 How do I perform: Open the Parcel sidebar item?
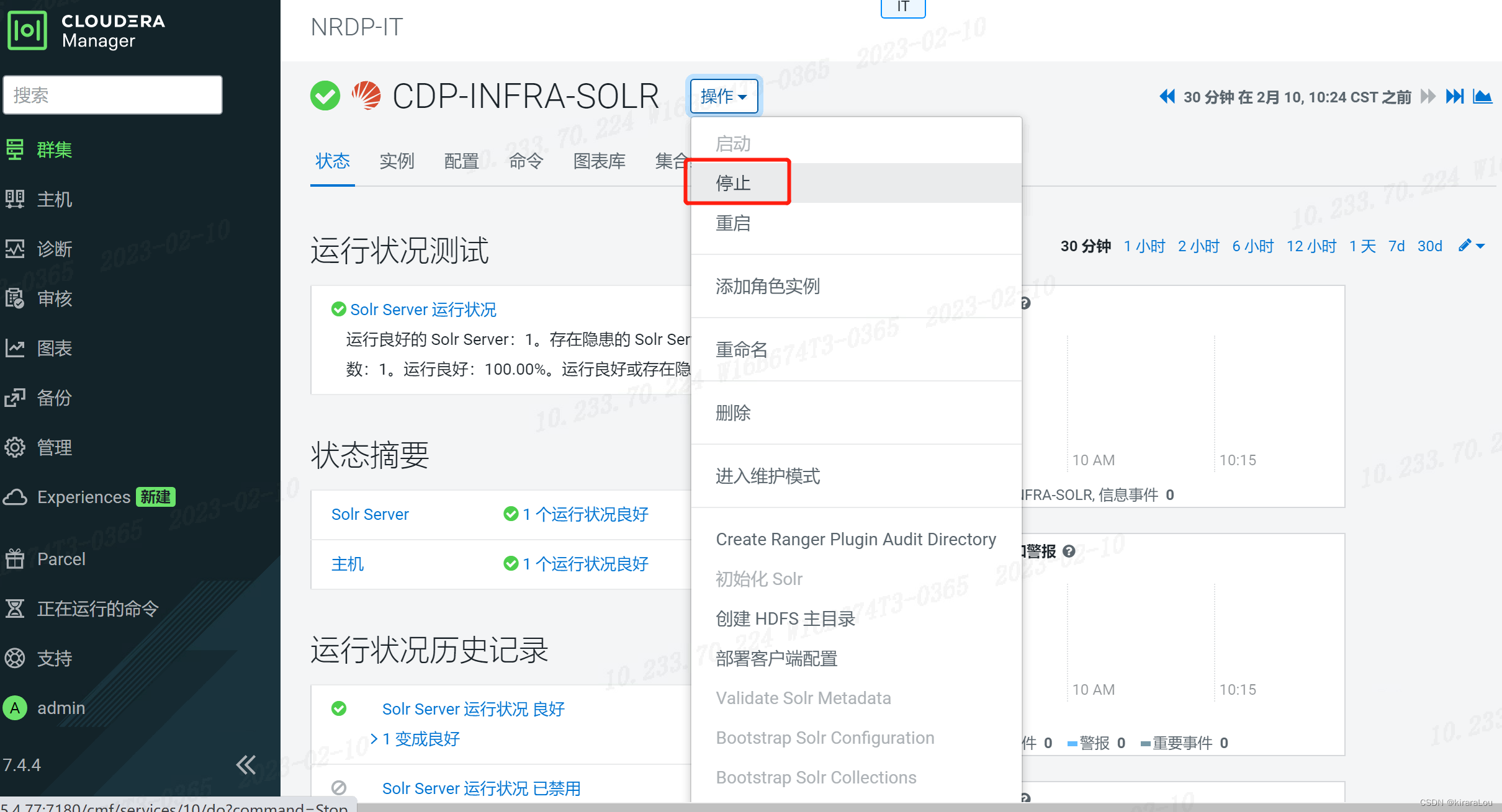[45, 559]
